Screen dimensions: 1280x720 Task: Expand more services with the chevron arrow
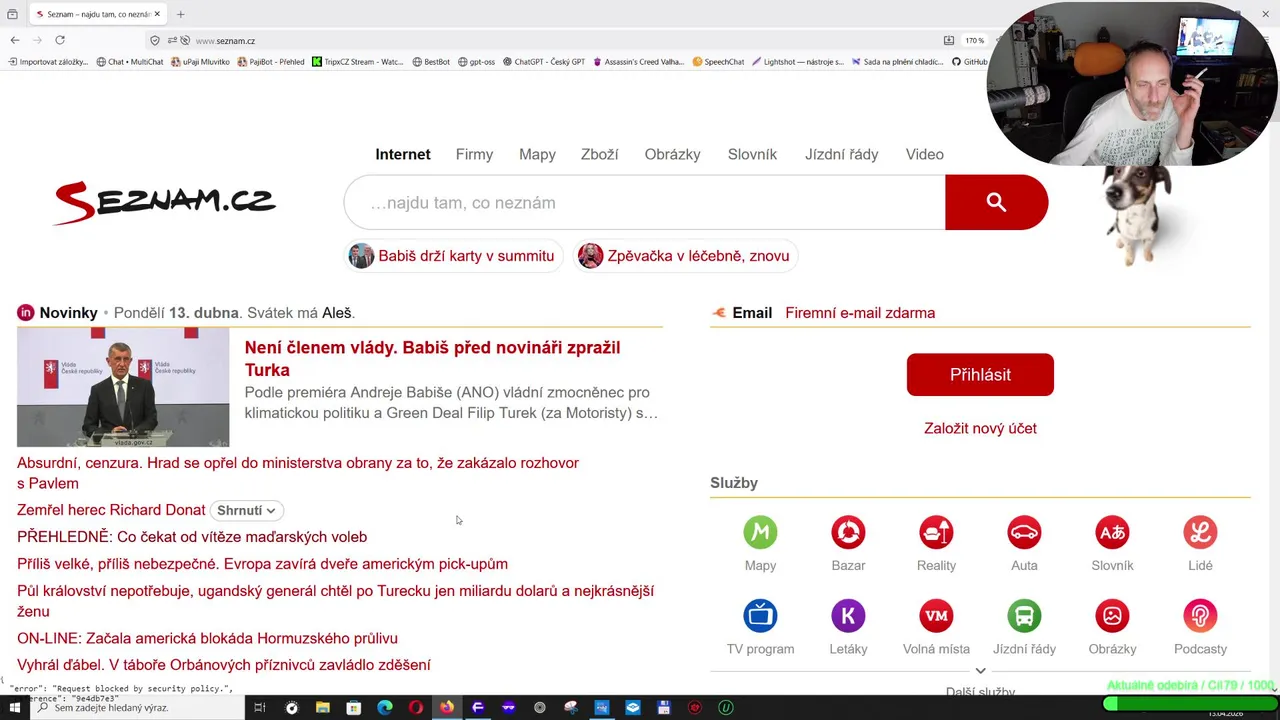pos(980,671)
